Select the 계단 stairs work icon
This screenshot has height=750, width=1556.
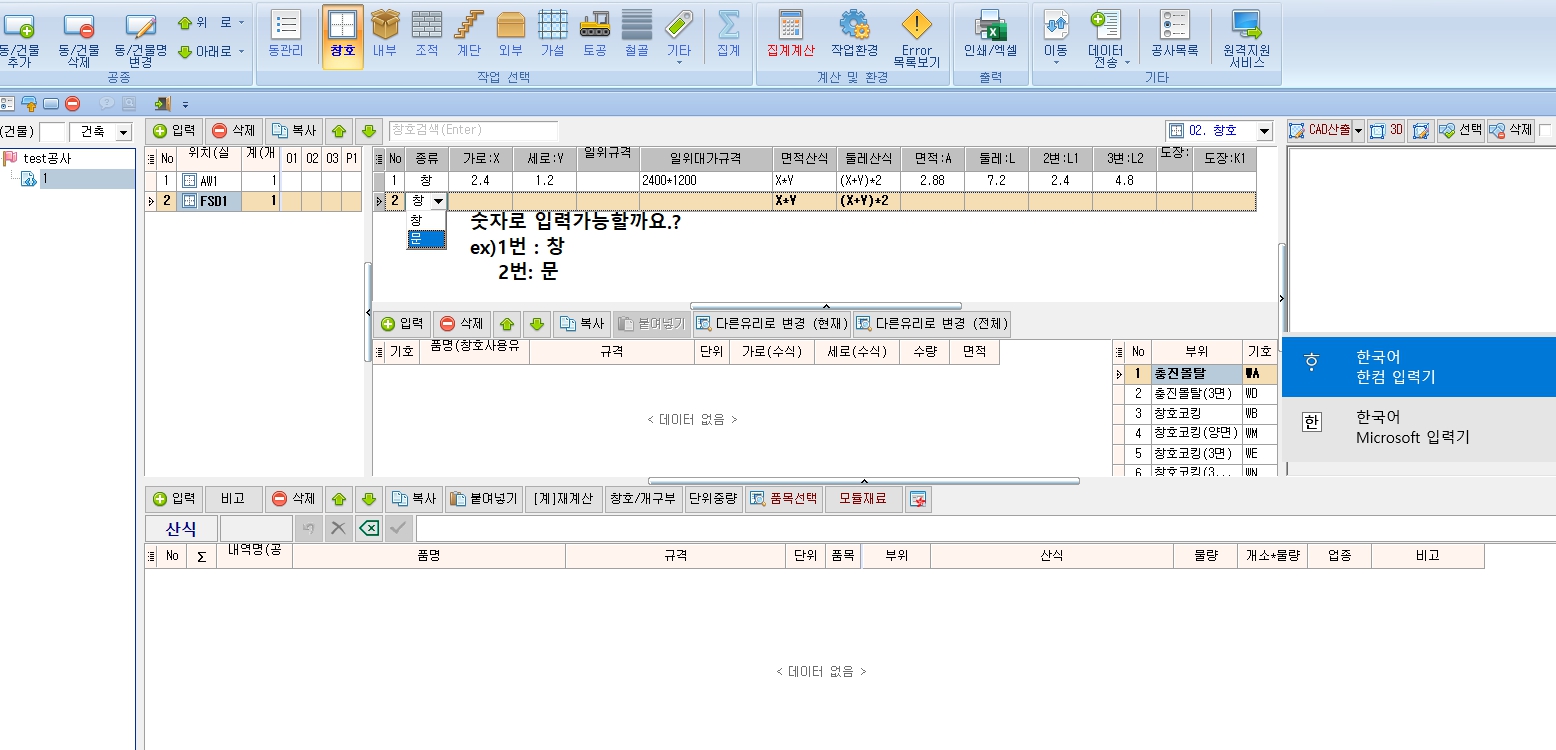coord(468,36)
